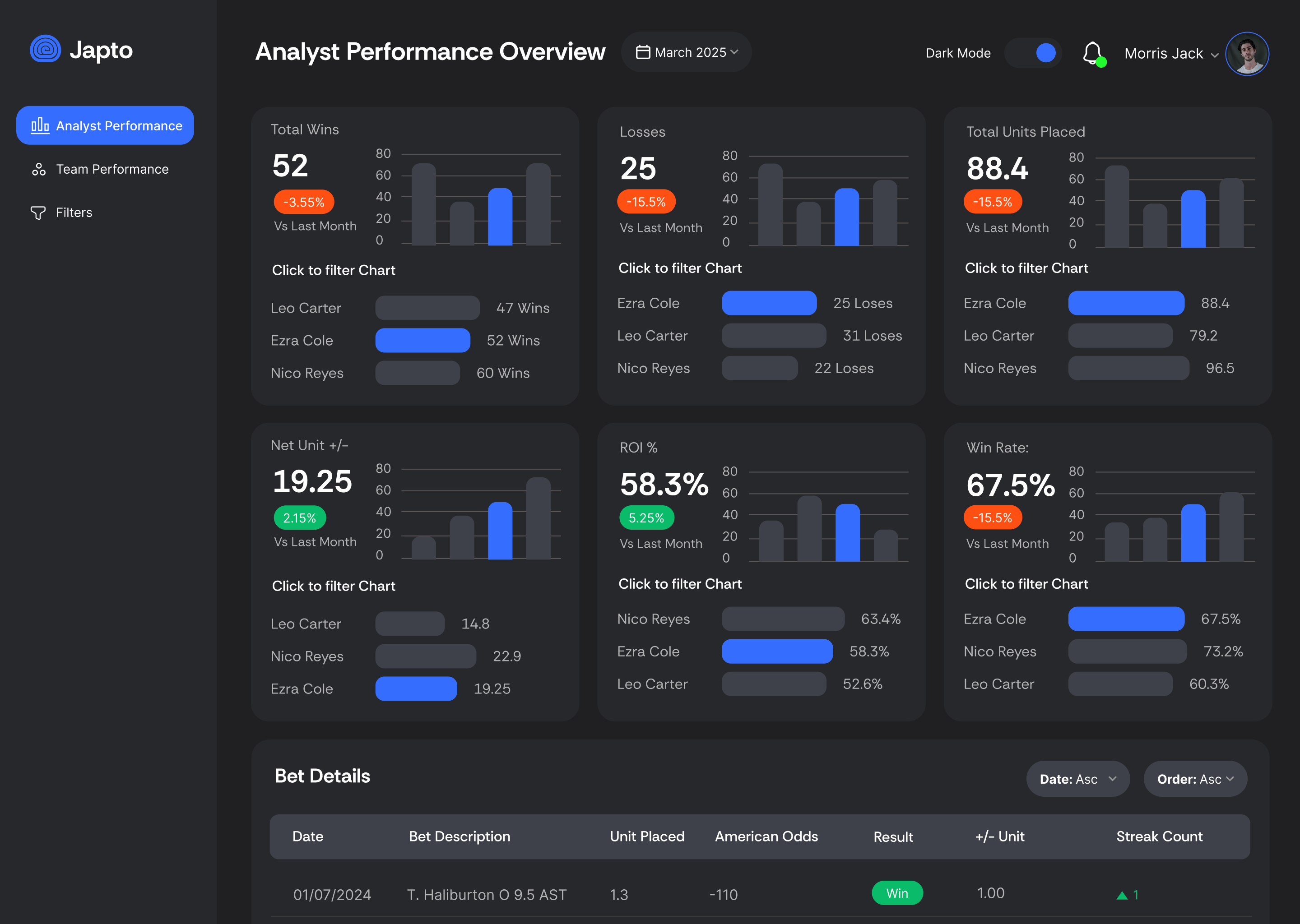Click the Streak Count column header
The height and width of the screenshot is (924, 1300).
coord(1159,836)
